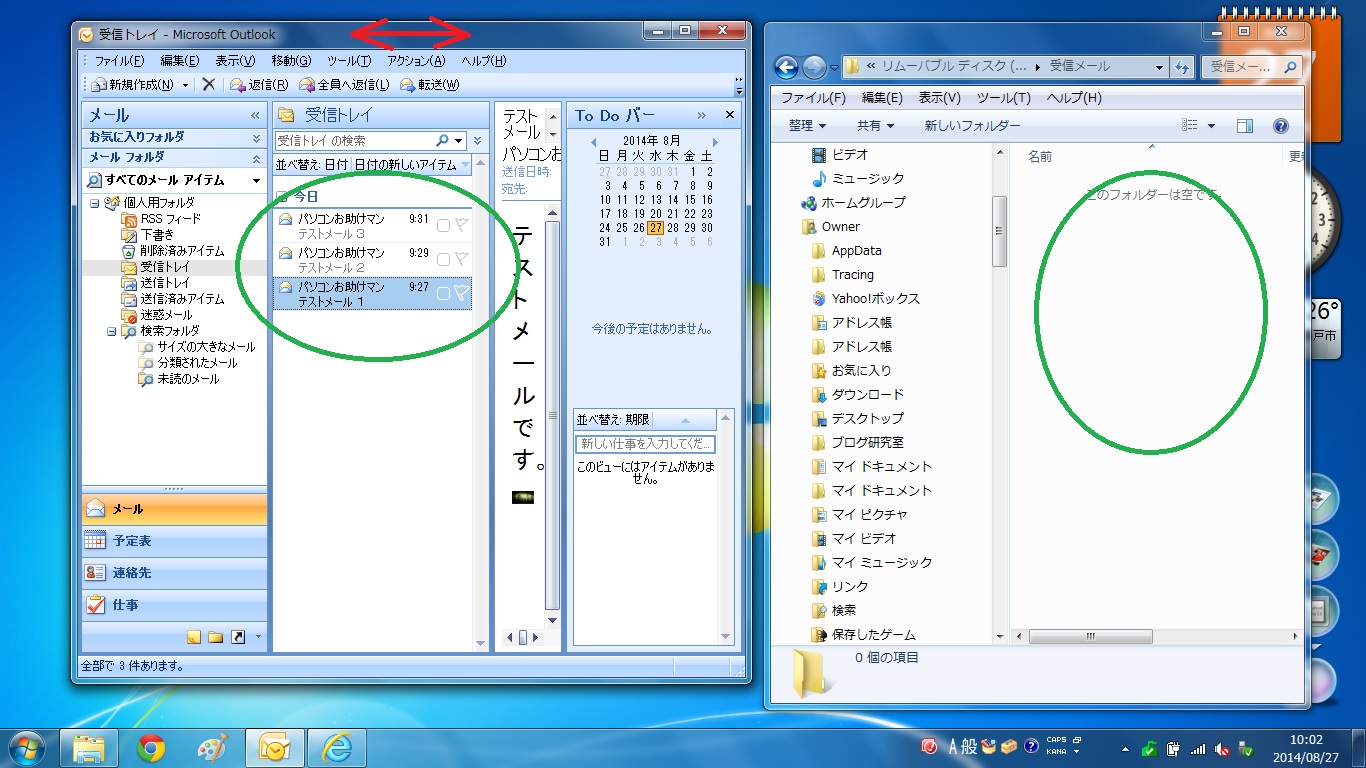Click the Back arrow in Explorer window

(x=787, y=67)
